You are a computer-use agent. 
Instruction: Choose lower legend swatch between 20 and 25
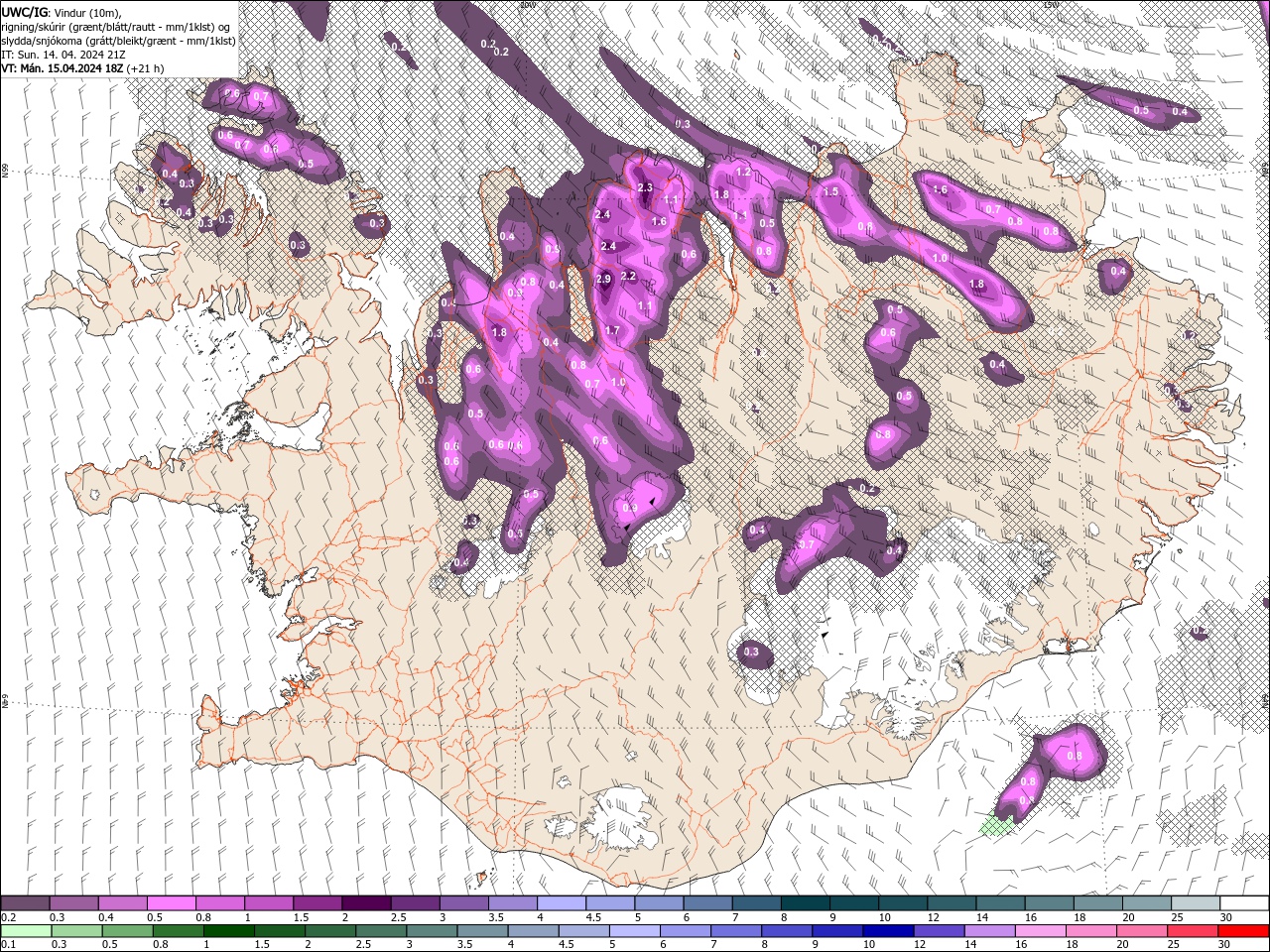1140,931
